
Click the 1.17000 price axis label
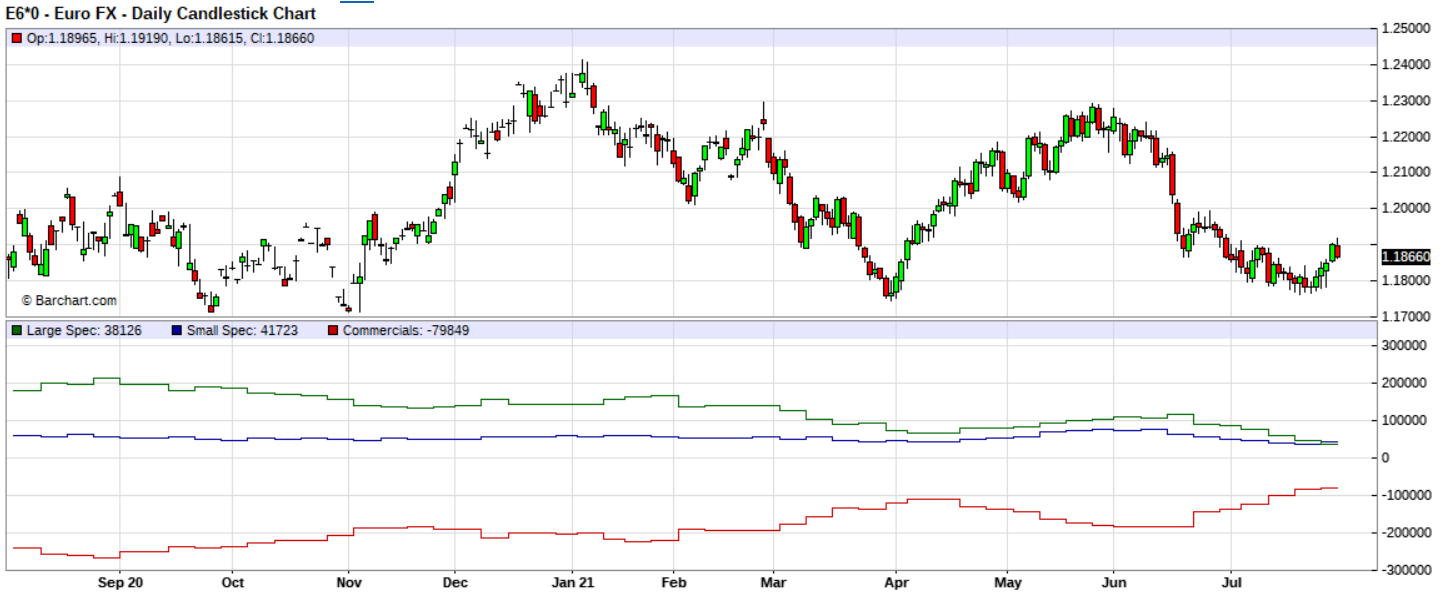[1405, 317]
